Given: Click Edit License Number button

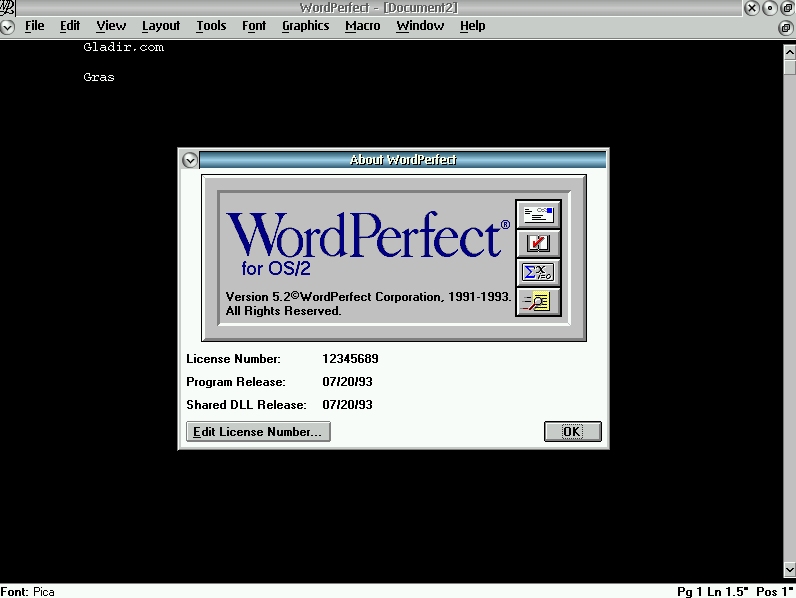Looking at the screenshot, I should tap(258, 432).
